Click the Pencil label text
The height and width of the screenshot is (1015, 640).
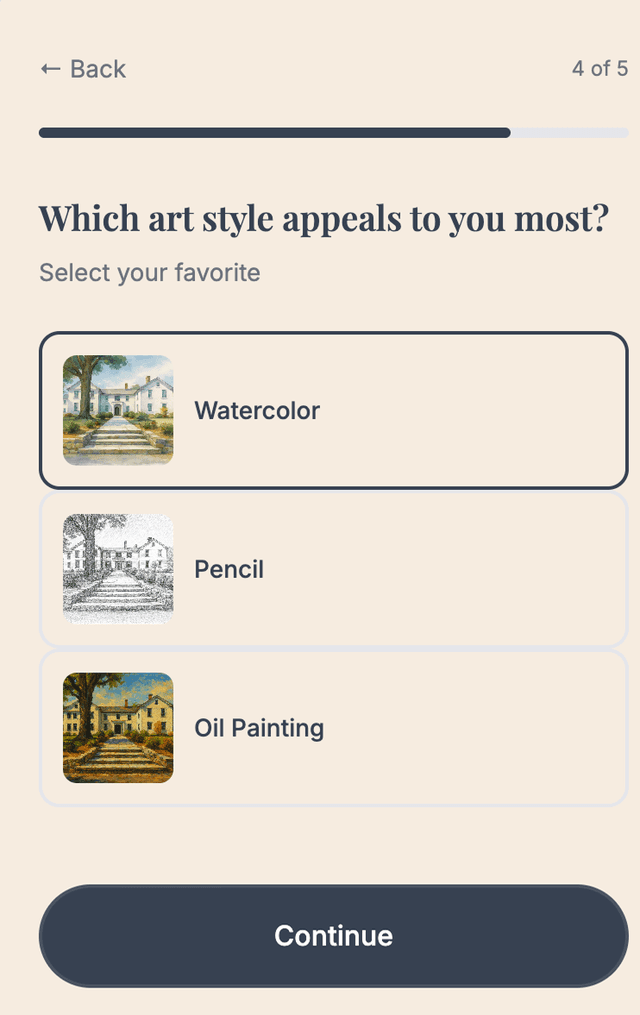pyautogui.click(x=229, y=568)
